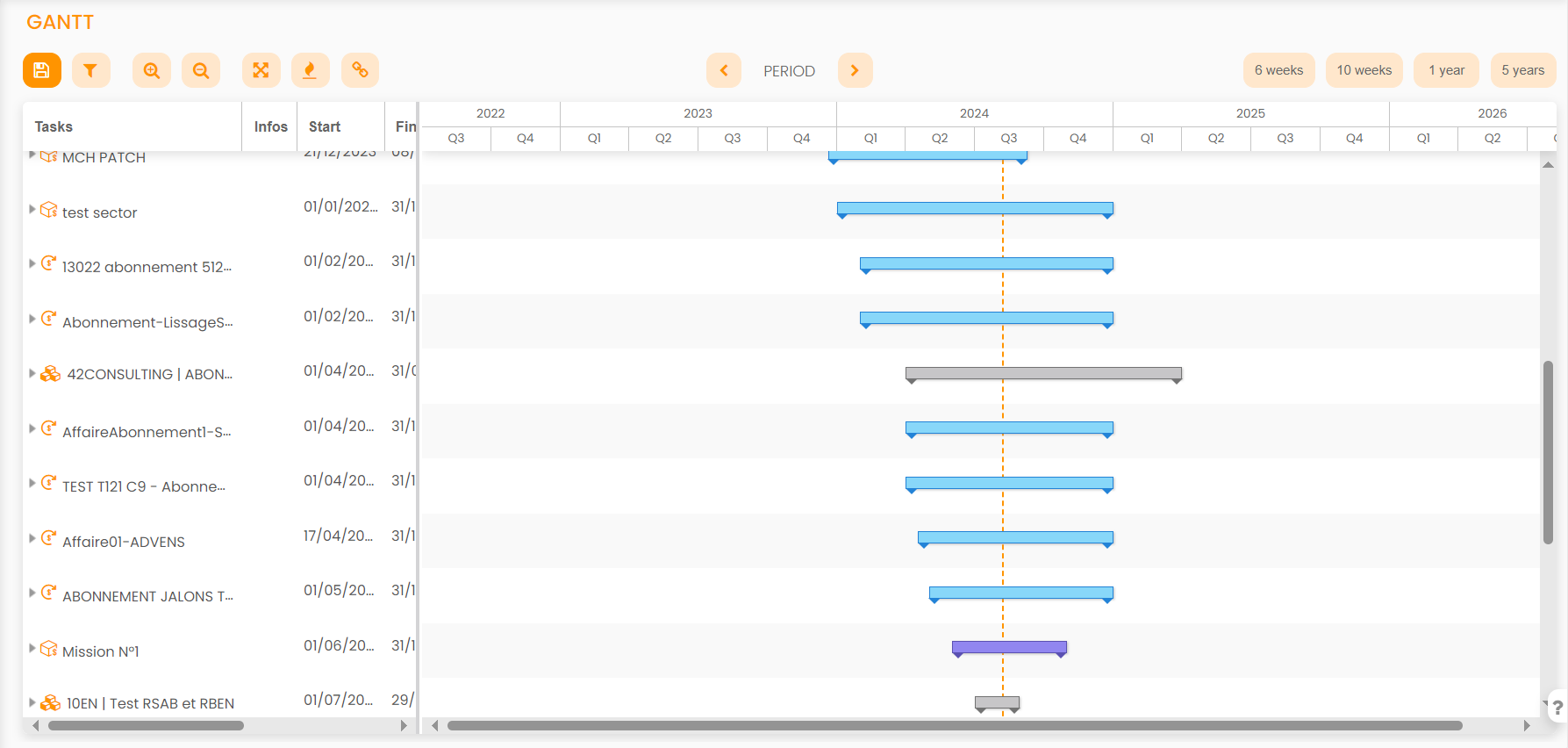Click the flame icon in toolbar
1568x748 pixels.
(x=310, y=70)
